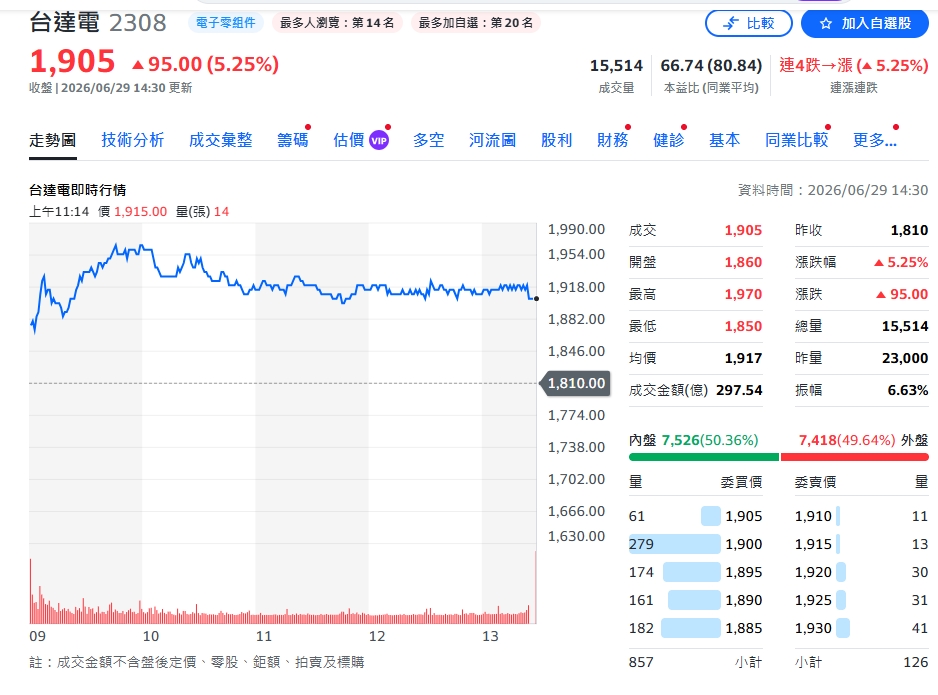Viewport: 938px width, 695px height.
Task: Click the star icon in 加入自選股 button
Action: pyautogui.click(x=826, y=23)
